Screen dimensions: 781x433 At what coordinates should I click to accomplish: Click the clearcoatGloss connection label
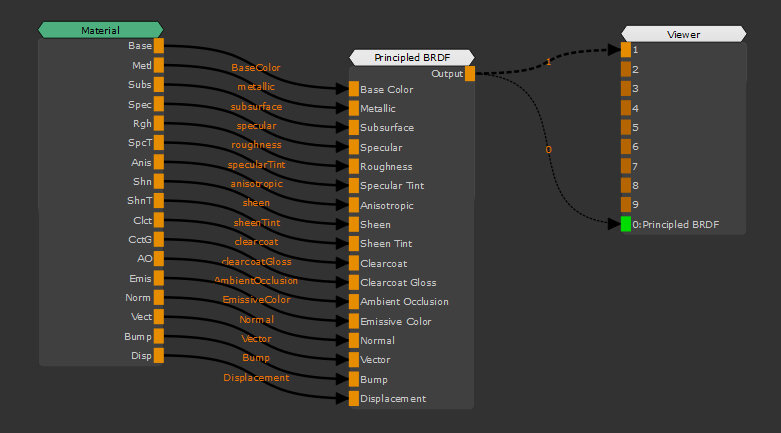(256, 262)
